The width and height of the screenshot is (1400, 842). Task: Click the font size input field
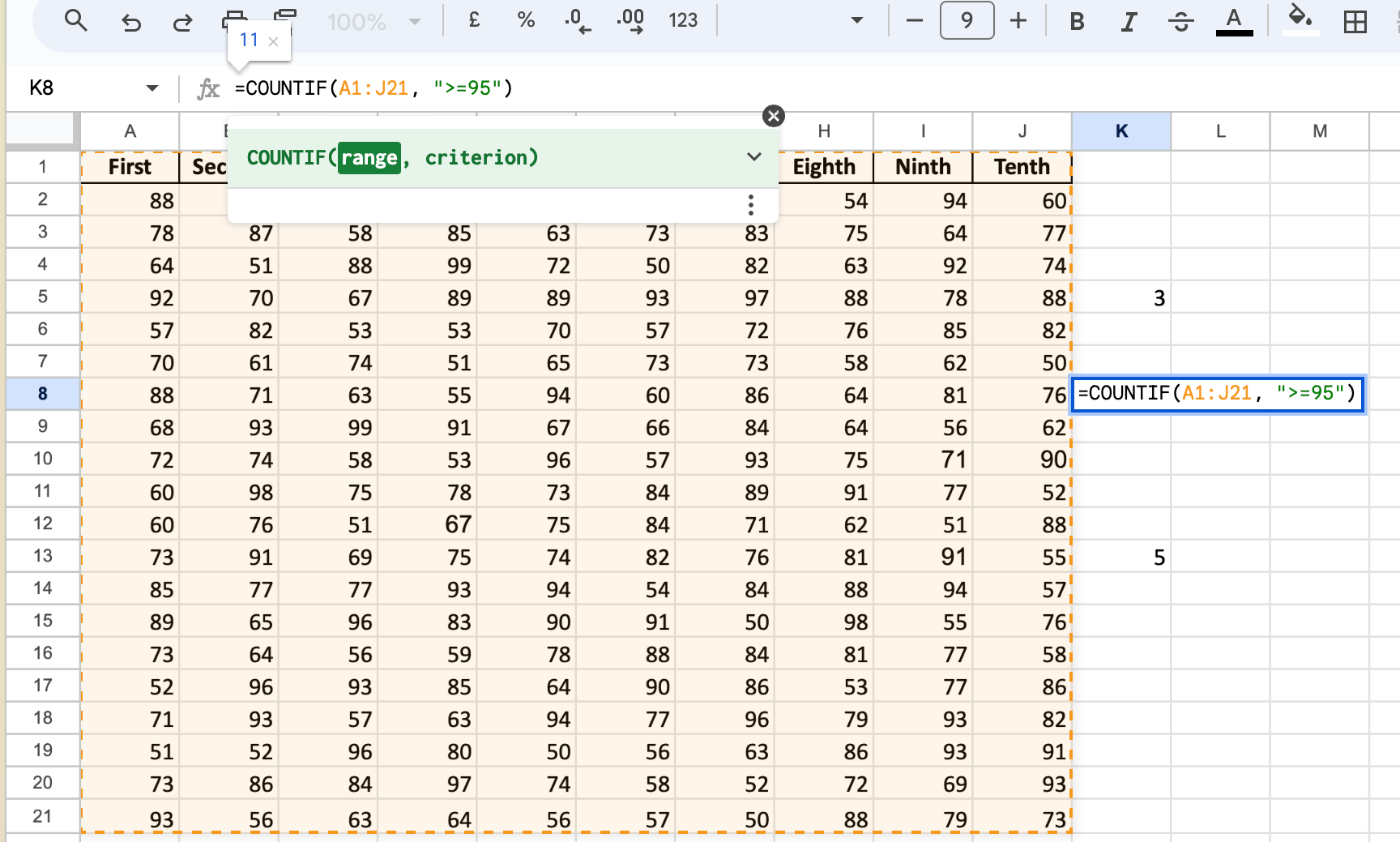point(967,21)
